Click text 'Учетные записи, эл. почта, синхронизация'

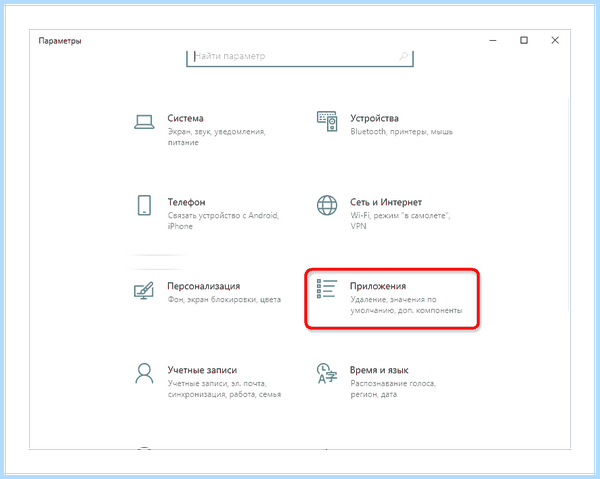tap(224, 389)
